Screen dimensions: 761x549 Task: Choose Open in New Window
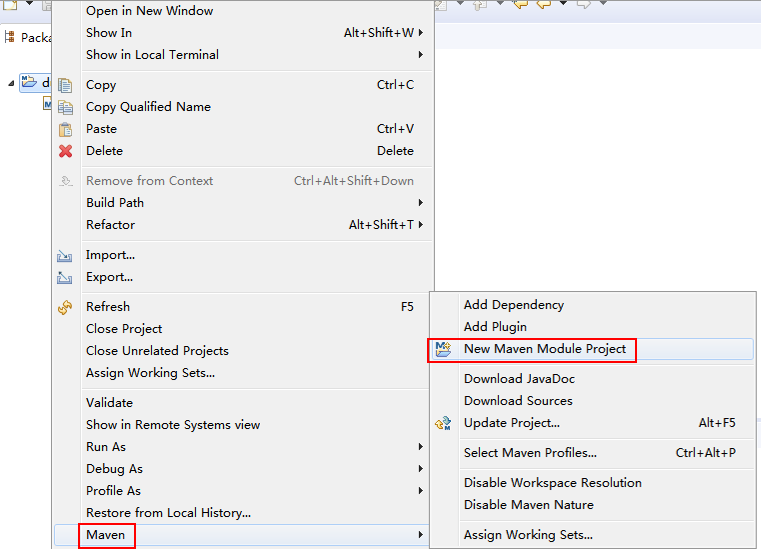(243, 11)
